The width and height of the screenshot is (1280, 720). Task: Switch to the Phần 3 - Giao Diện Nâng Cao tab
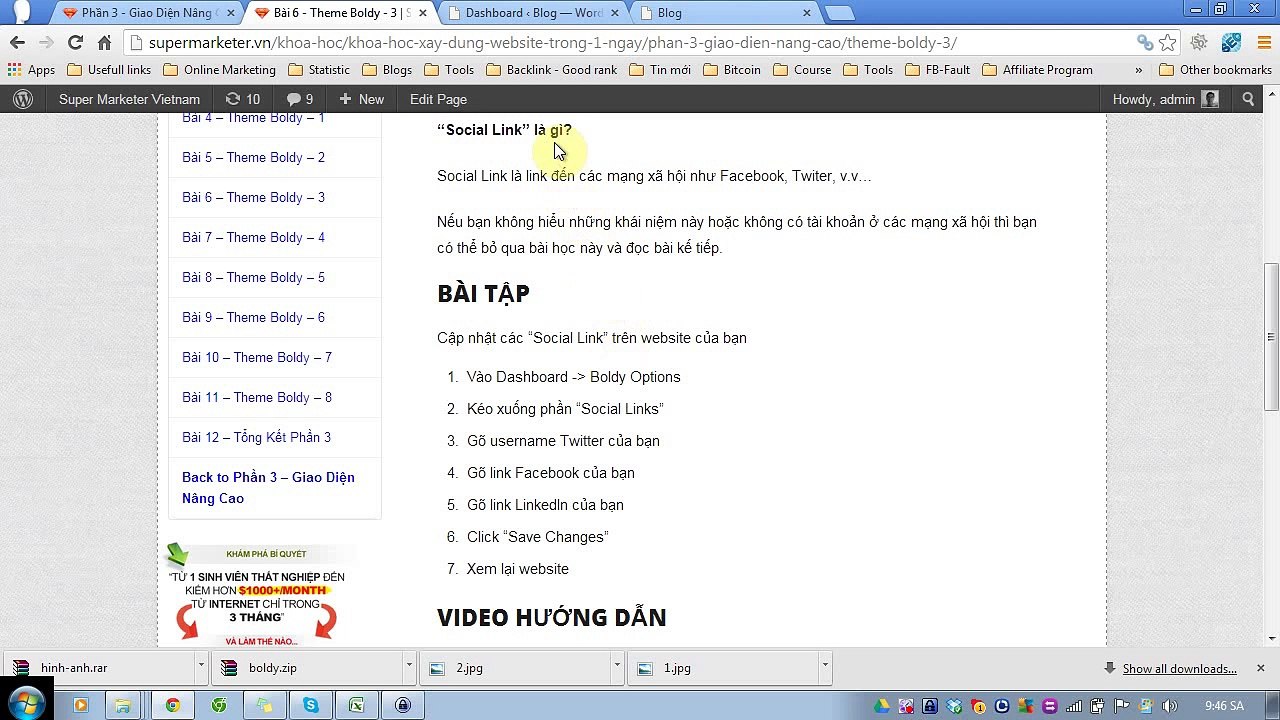pos(147,13)
